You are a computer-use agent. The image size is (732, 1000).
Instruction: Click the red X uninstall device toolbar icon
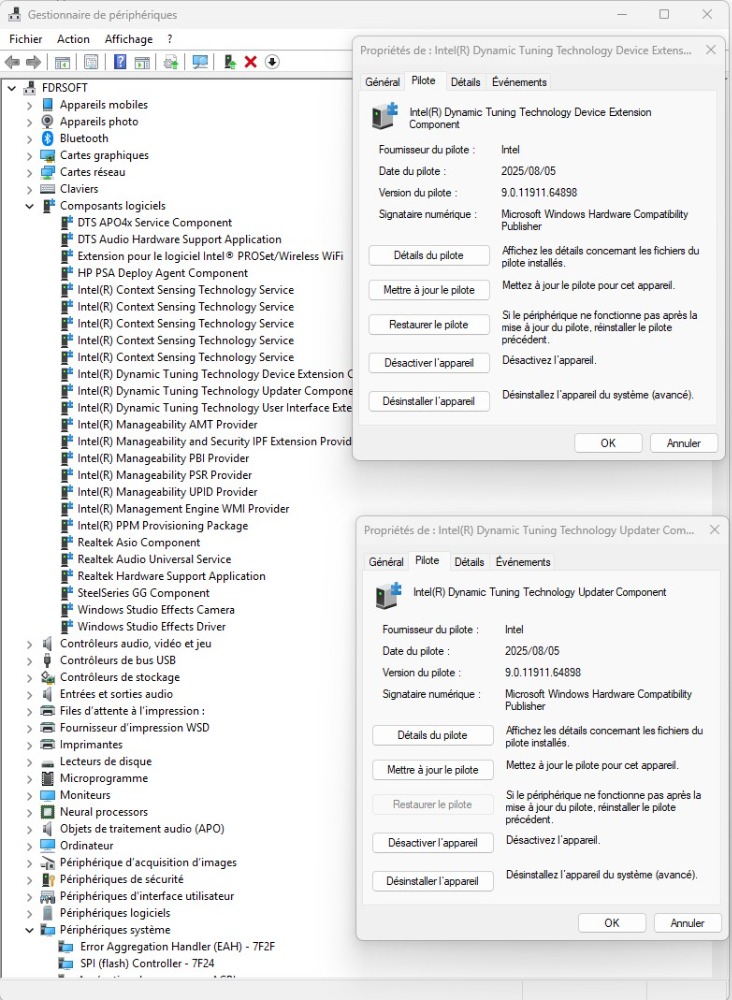[250, 62]
